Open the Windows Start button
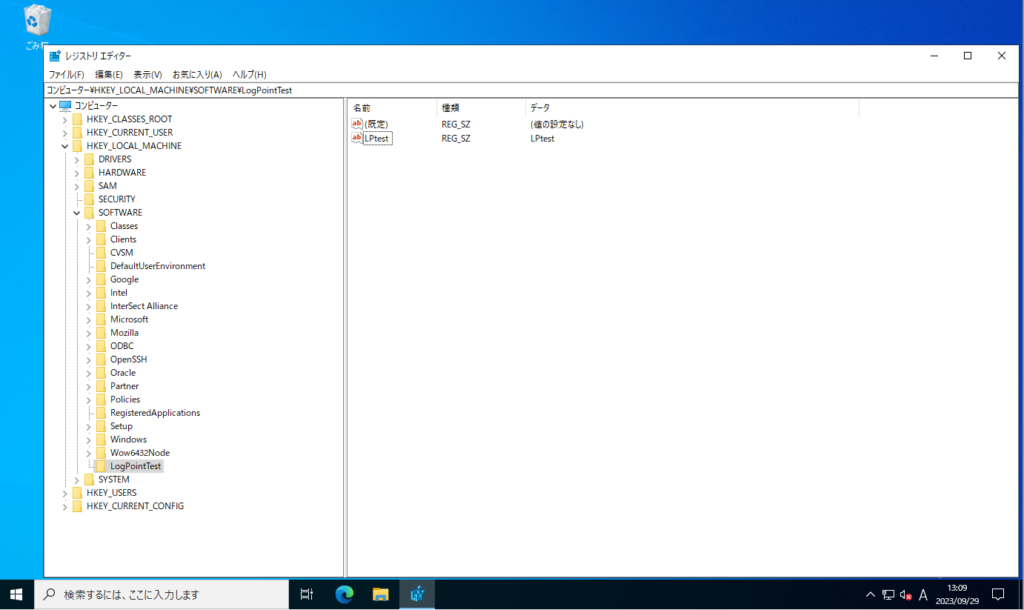 (16, 594)
